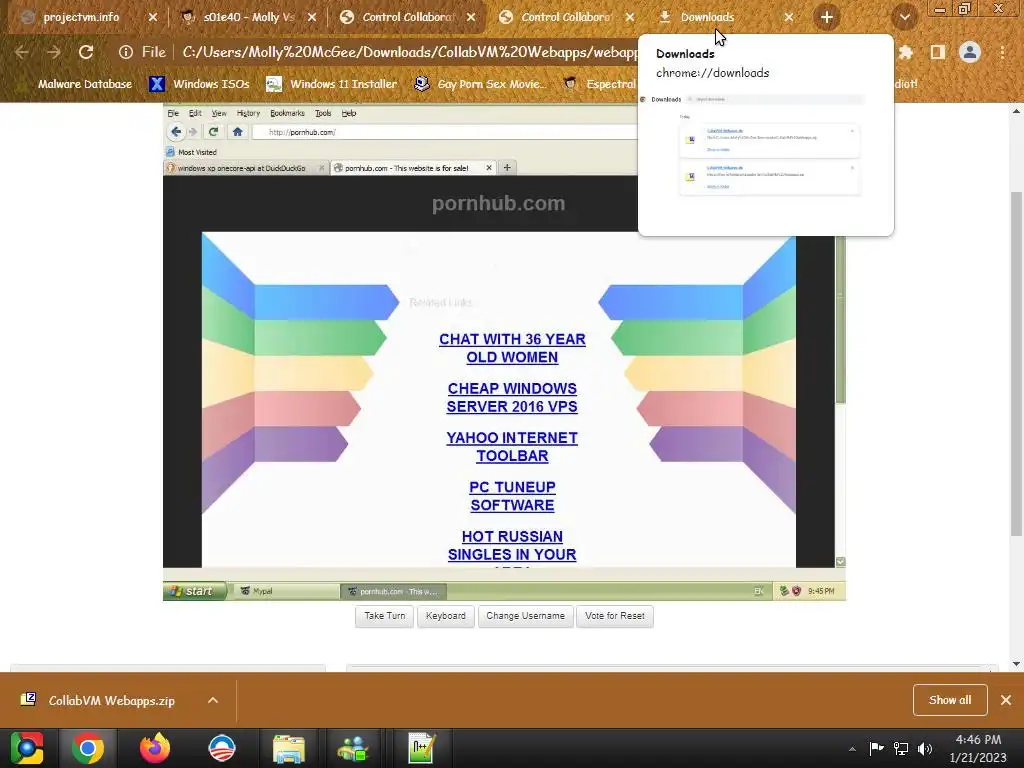The height and width of the screenshot is (768, 1024).
Task: Click the Chrome address bar URL
Action: coord(408,52)
